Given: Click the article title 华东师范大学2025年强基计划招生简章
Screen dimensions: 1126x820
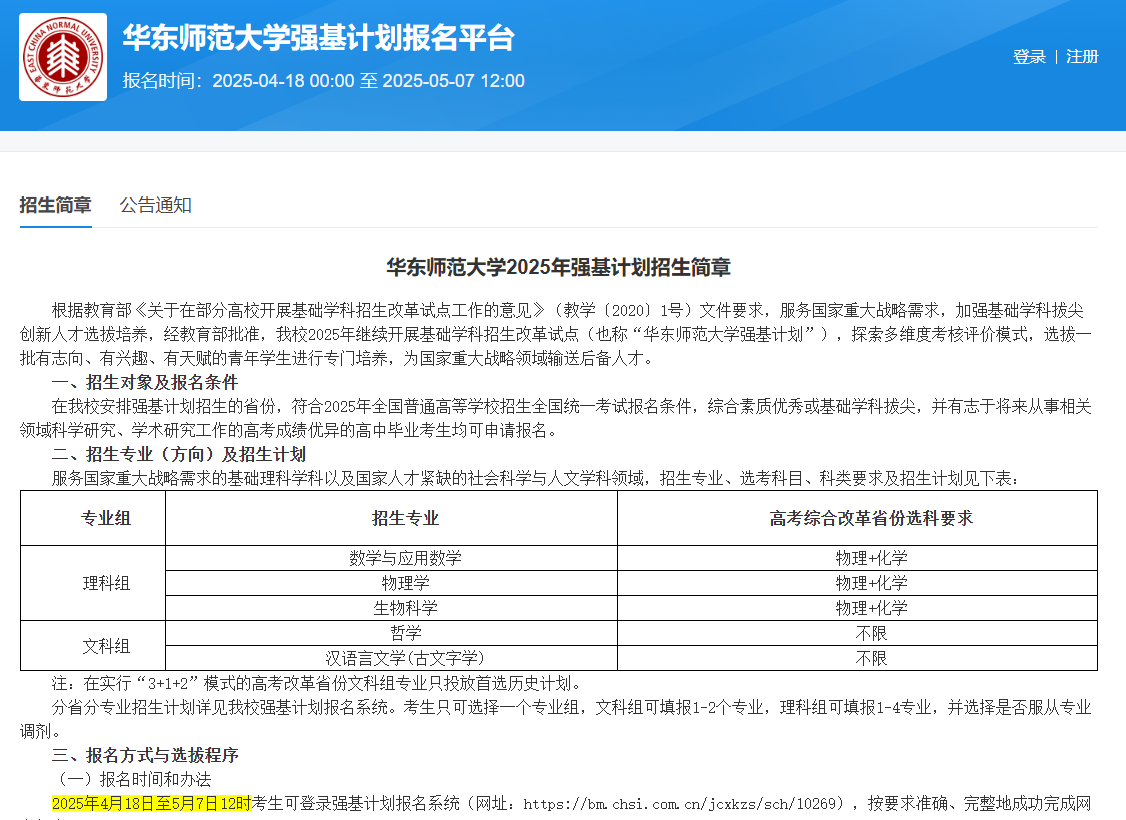Looking at the screenshot, I should tap(559, 267).
